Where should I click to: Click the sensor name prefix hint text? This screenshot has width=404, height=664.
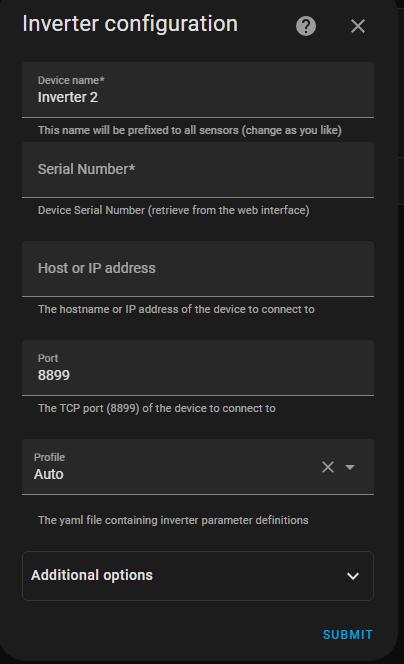(190, 130)
